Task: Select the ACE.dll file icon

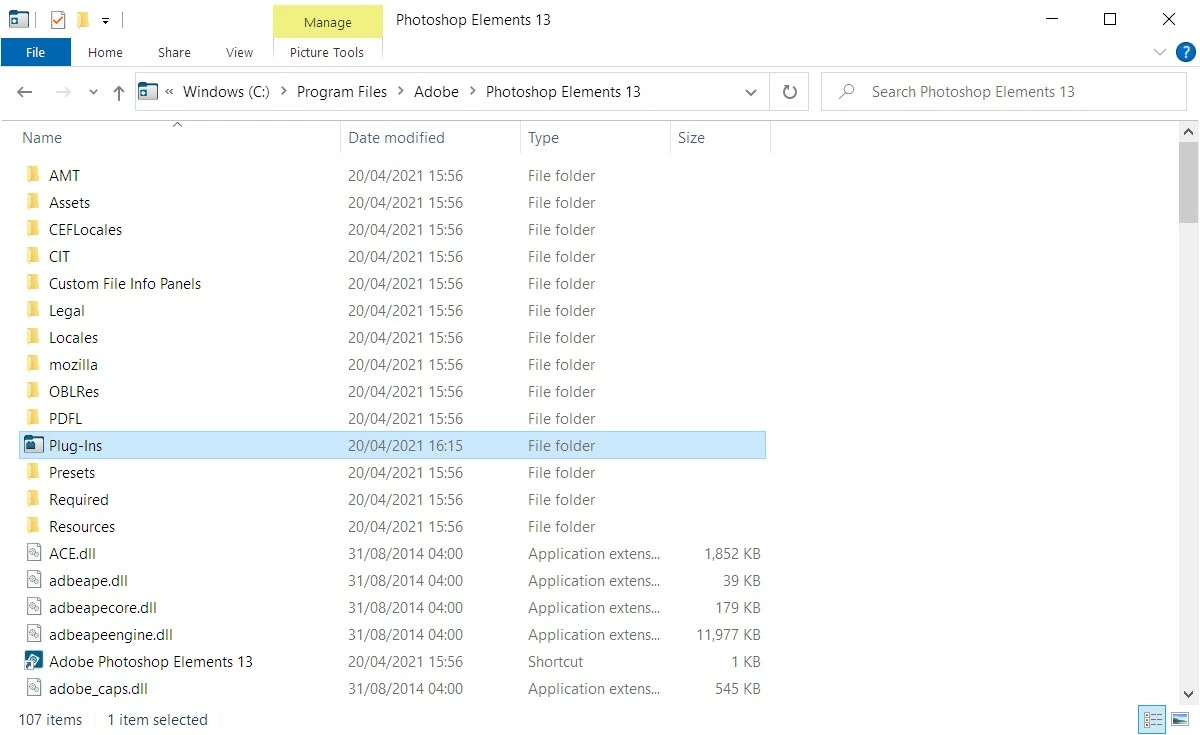Action: [33, 553]
